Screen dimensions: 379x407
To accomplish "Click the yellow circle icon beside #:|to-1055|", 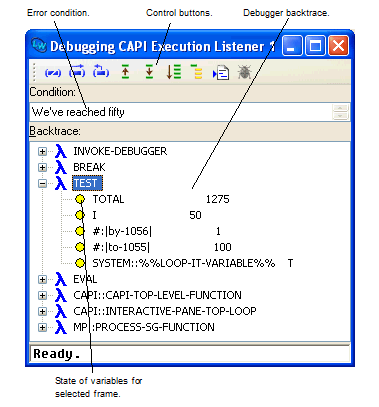I will [80, 247].
